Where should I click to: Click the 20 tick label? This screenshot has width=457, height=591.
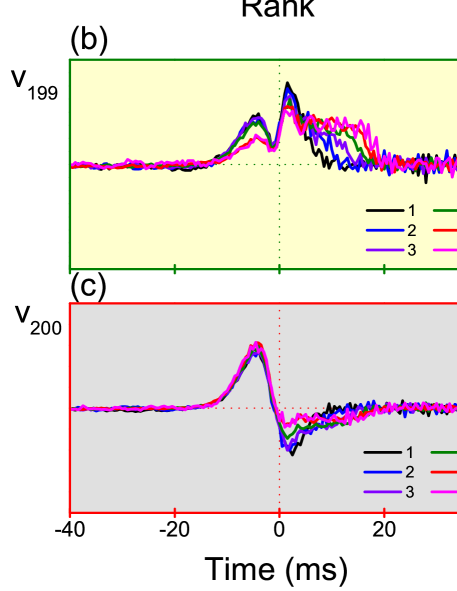(x=384, y=530)
